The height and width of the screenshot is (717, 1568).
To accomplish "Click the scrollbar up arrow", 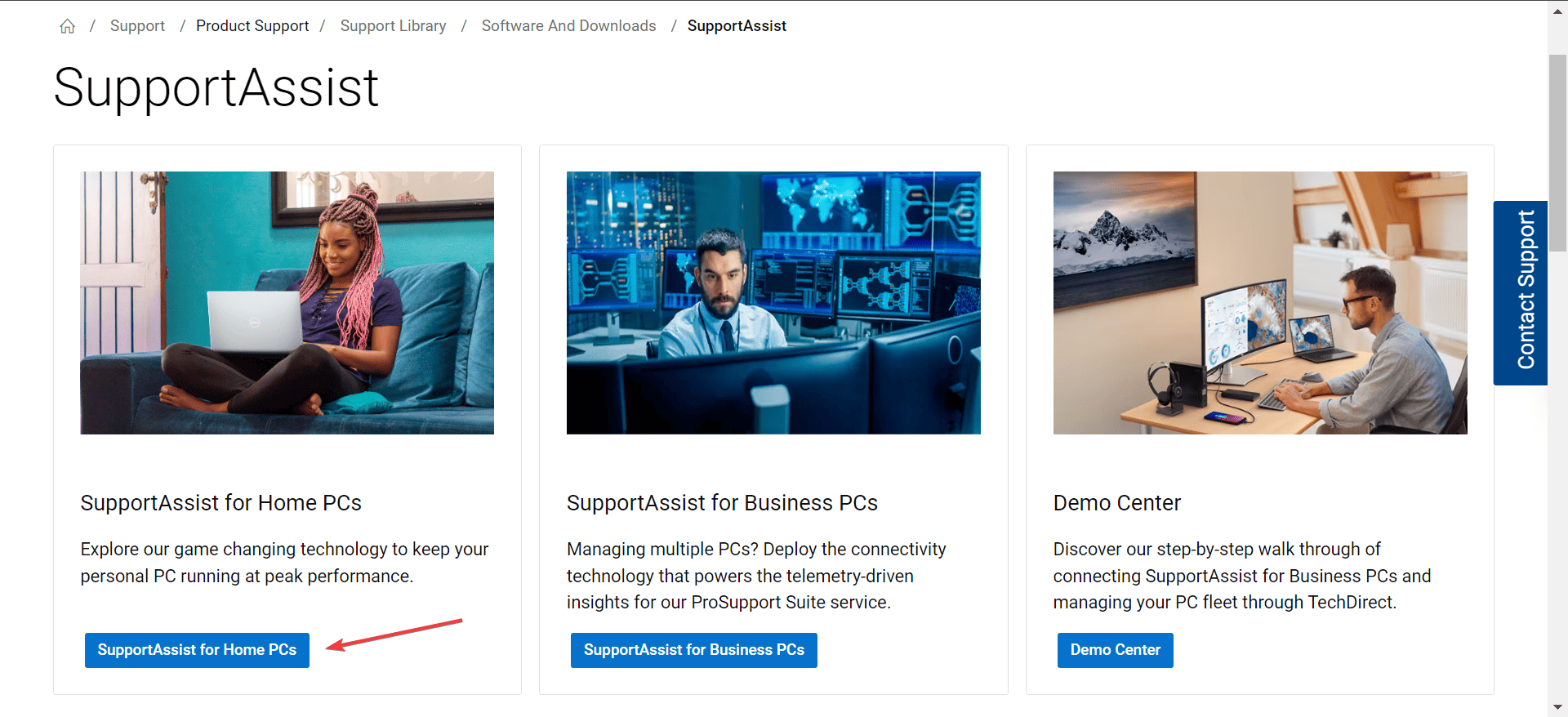I will (1557, 10).
